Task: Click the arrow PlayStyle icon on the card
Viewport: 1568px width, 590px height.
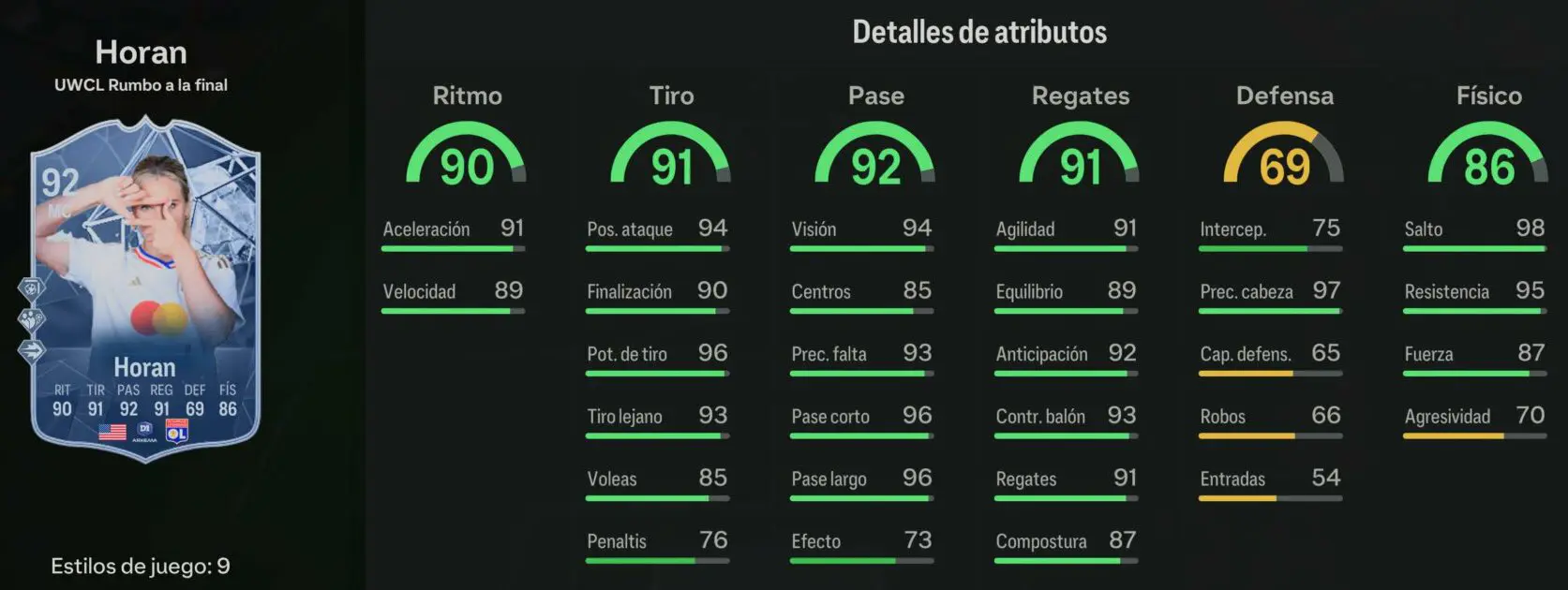Action: coord(31,351)
